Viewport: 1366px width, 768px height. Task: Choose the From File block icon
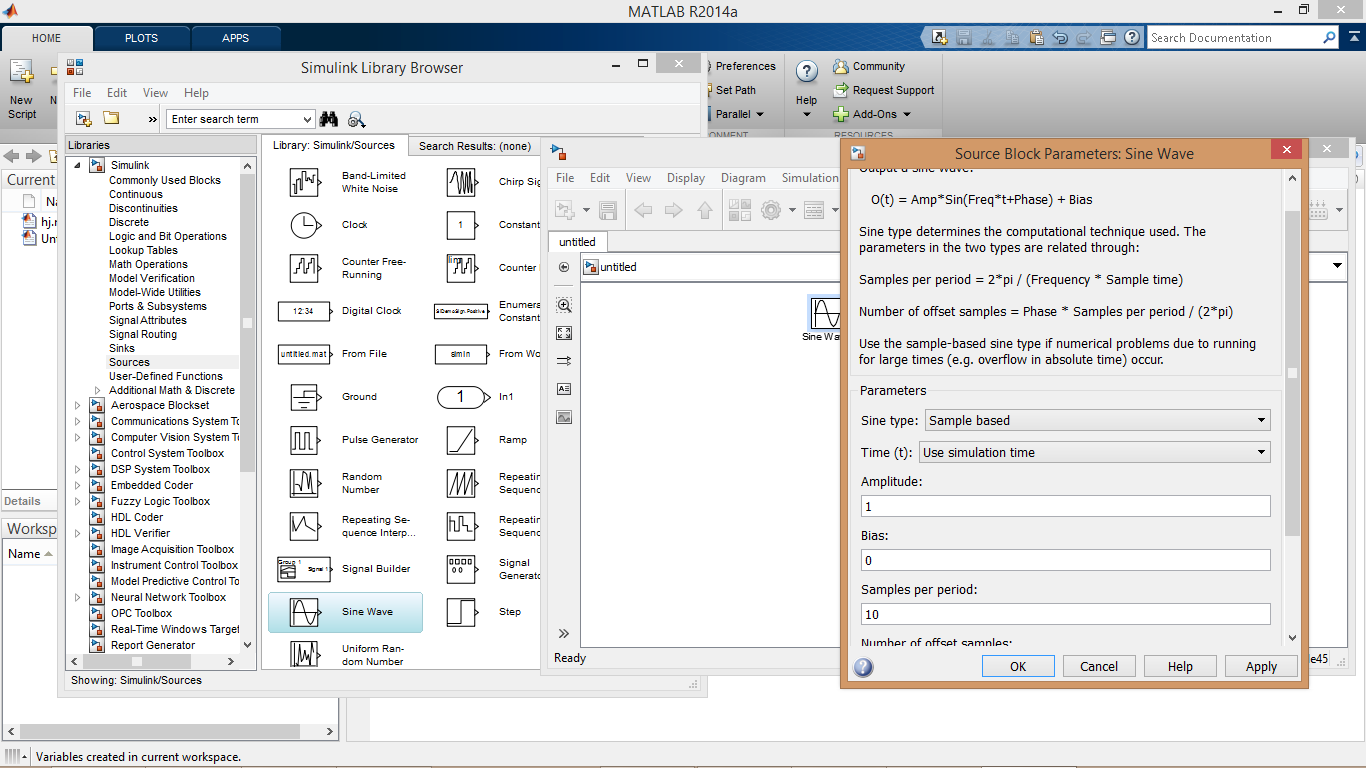click(304, 354)
